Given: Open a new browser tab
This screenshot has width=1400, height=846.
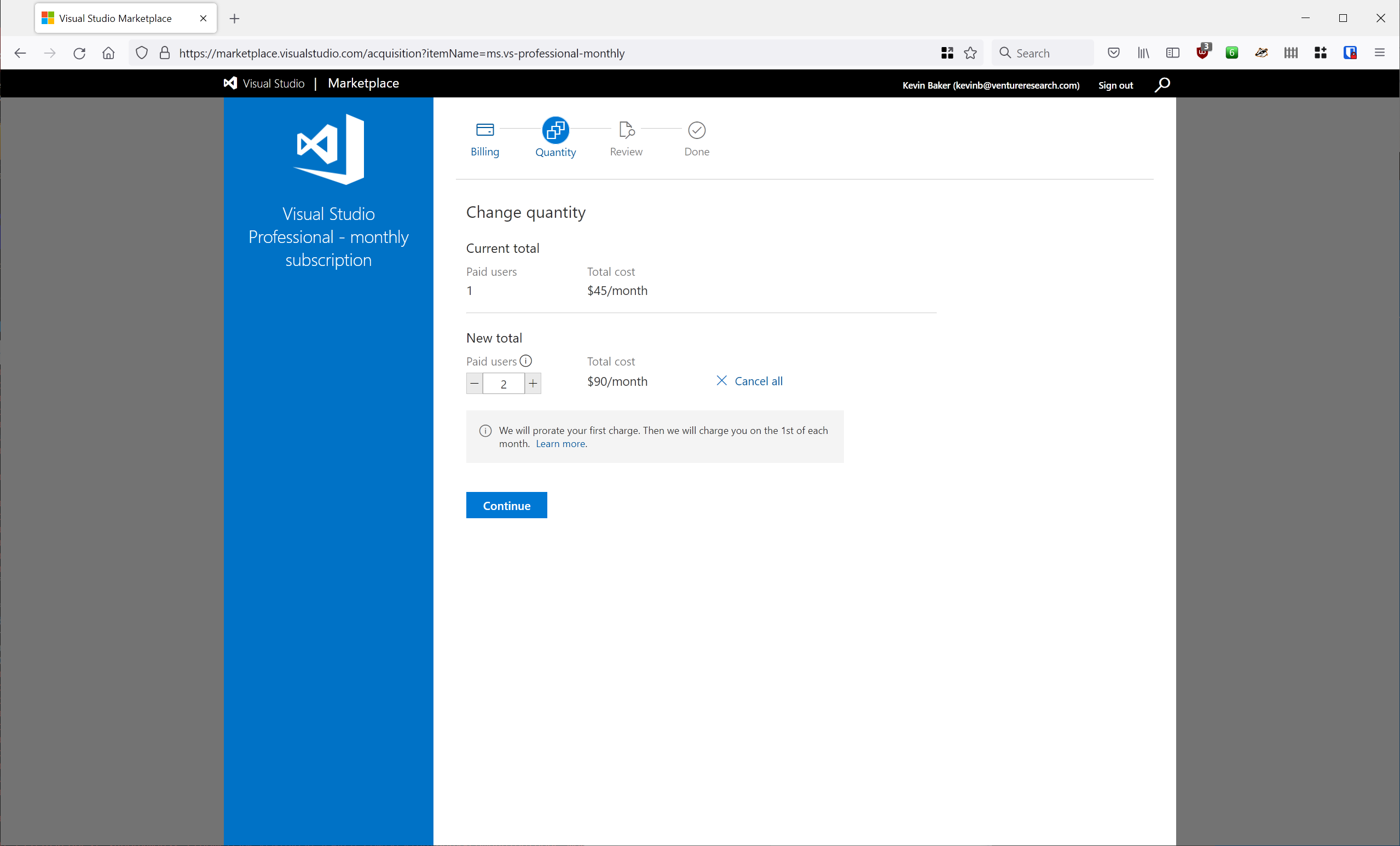Looking at the screenshot, I should tap(234, 18).
